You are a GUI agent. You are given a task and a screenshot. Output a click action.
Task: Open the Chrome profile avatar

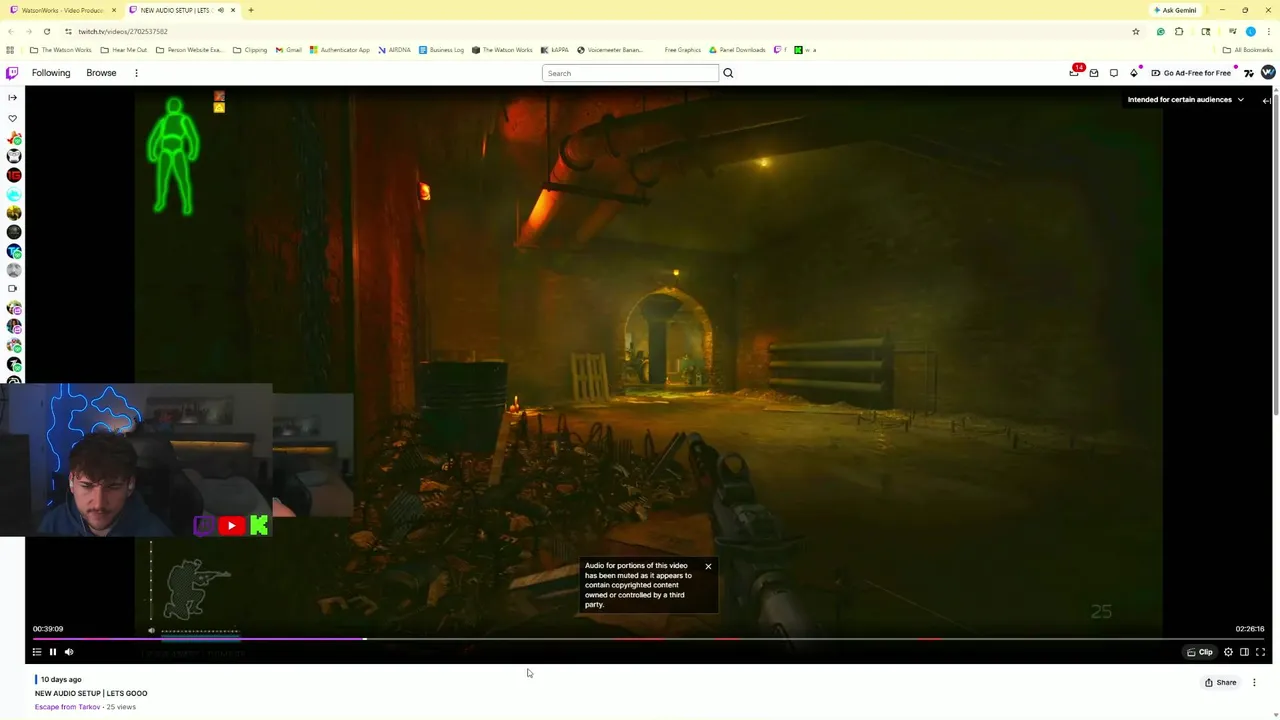pos(1250,31)
